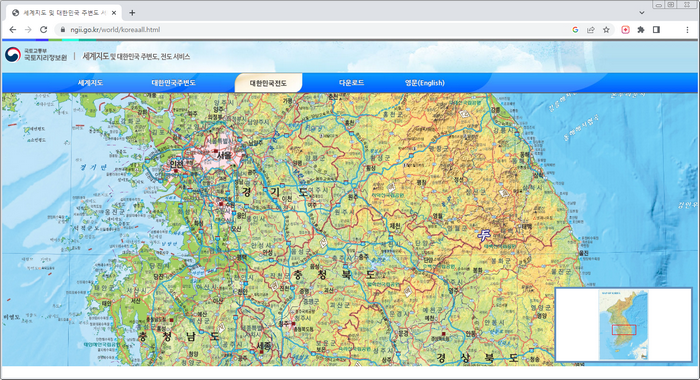Click 제천 label on the map

pyautogui.click(x=395, y=226)
